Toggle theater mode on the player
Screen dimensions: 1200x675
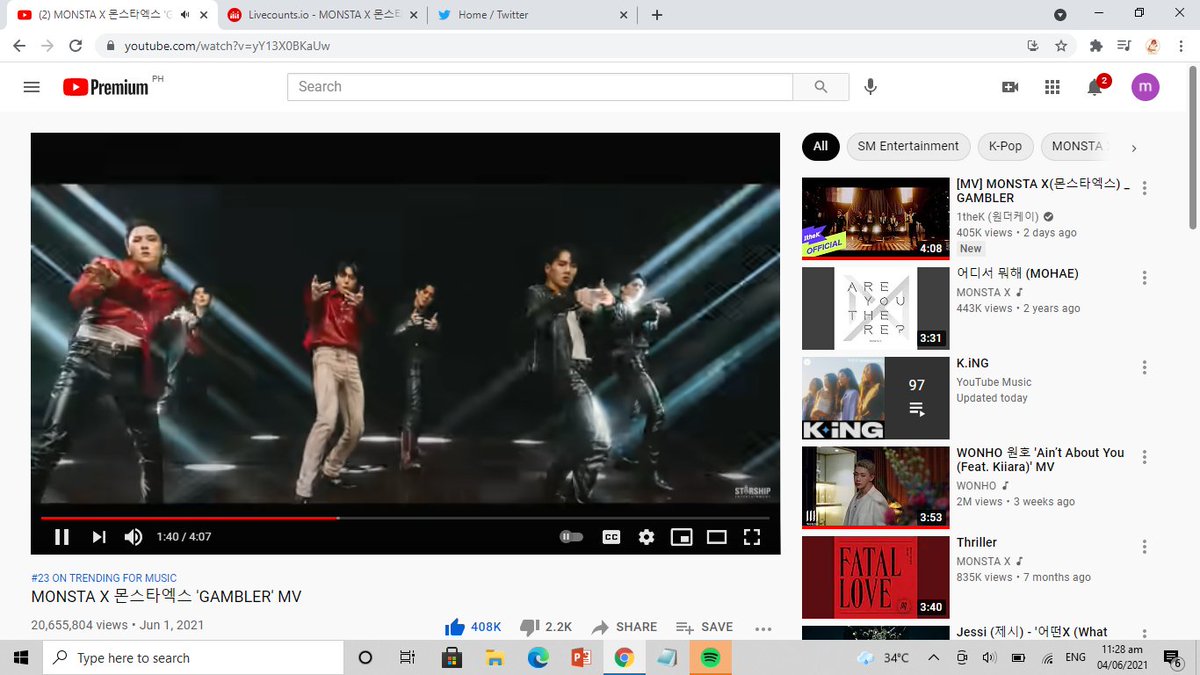717,537
